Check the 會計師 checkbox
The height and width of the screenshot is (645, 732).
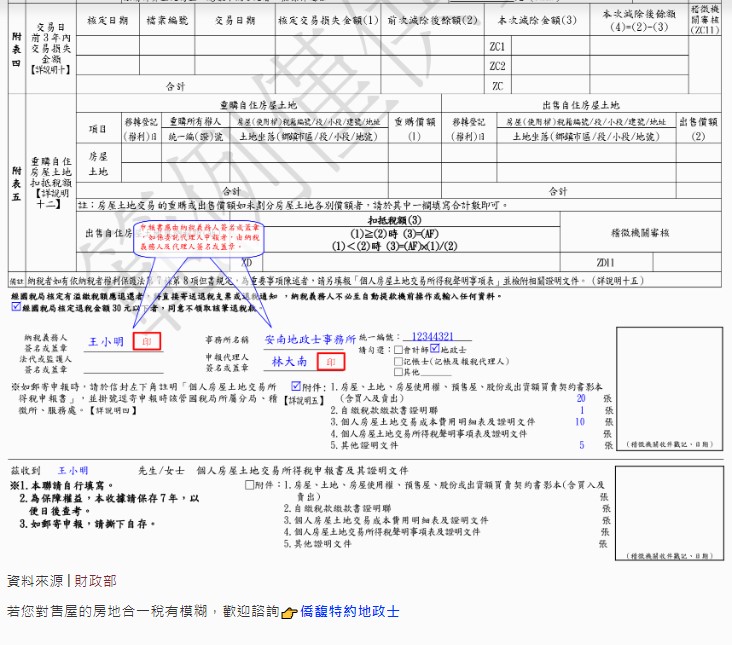click(398, 350)
